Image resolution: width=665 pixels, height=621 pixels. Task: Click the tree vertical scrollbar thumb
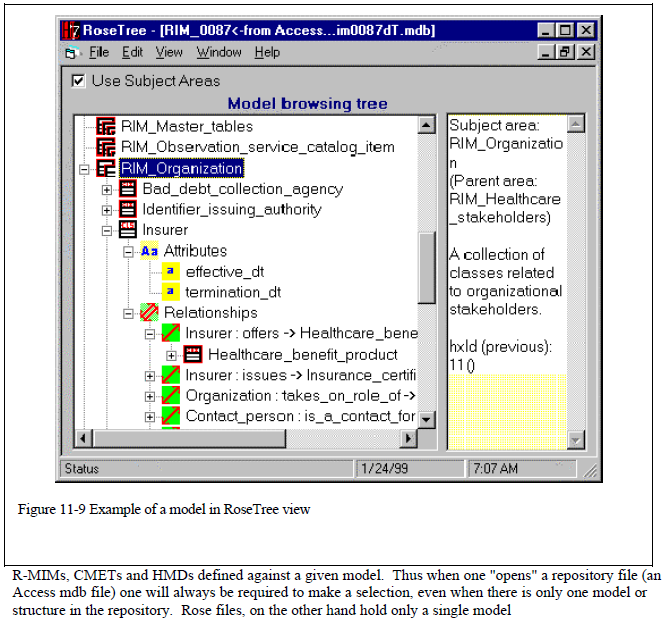(x=426, y=267)
